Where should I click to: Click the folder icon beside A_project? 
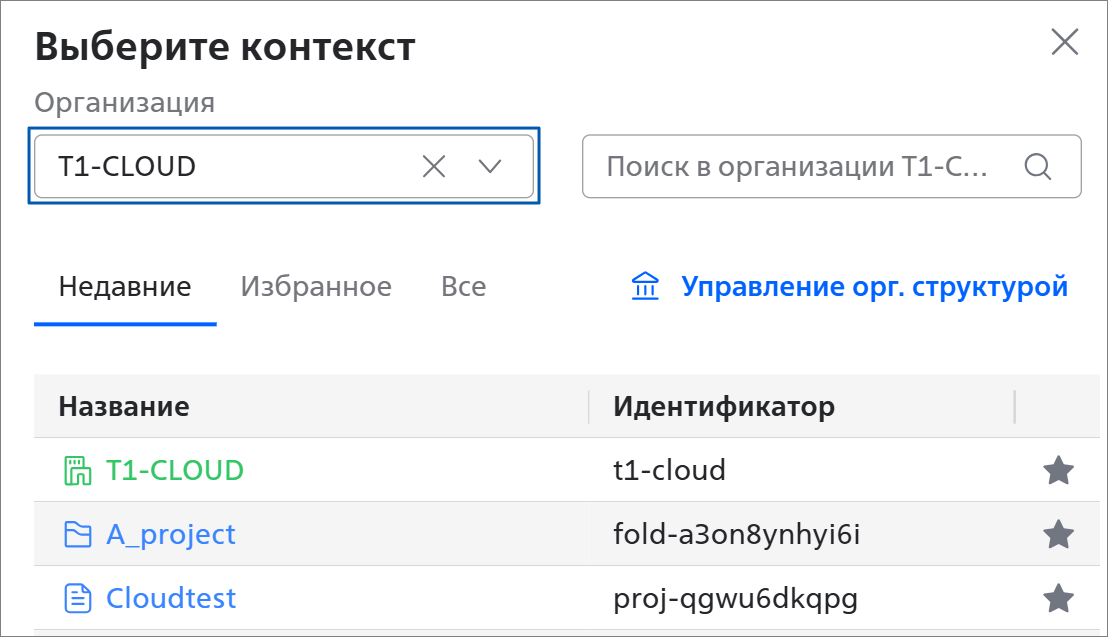pos(78,534)
